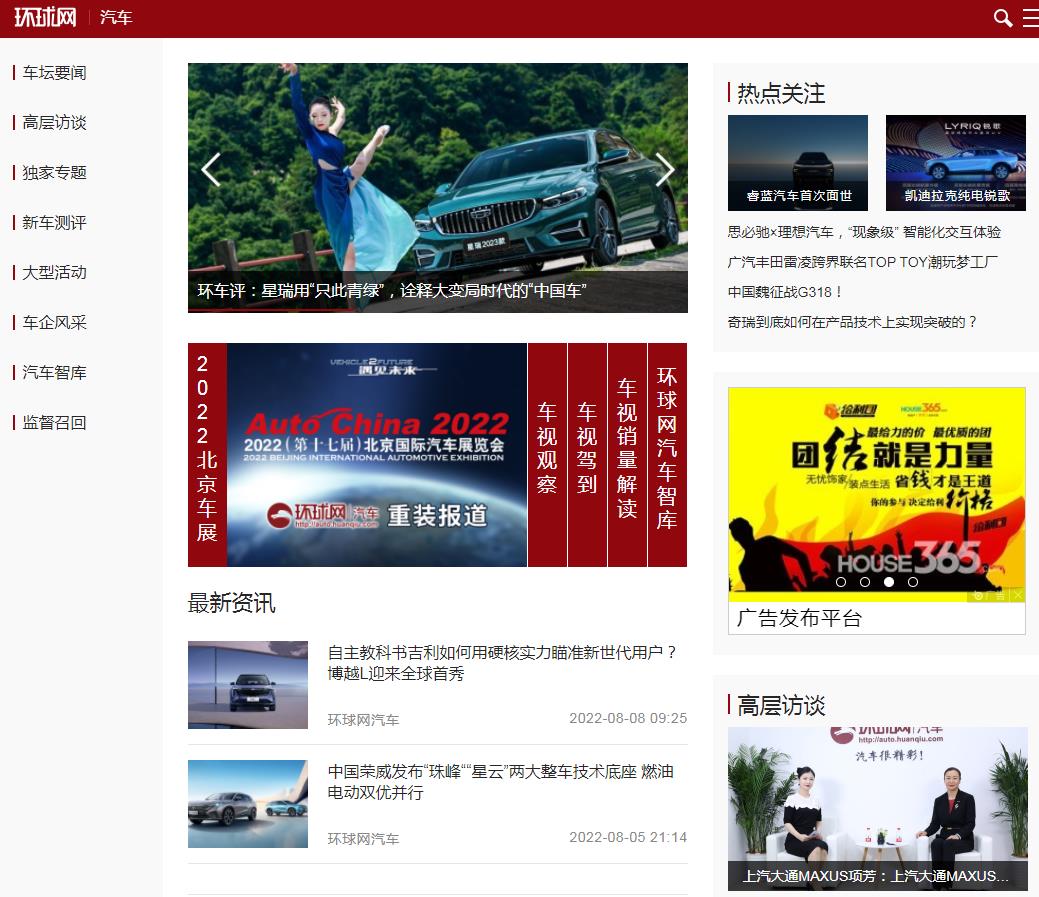This screenshot has width=1039, height=897.
Task: Click 热点关注 section heading
Action: click(781, 93)
